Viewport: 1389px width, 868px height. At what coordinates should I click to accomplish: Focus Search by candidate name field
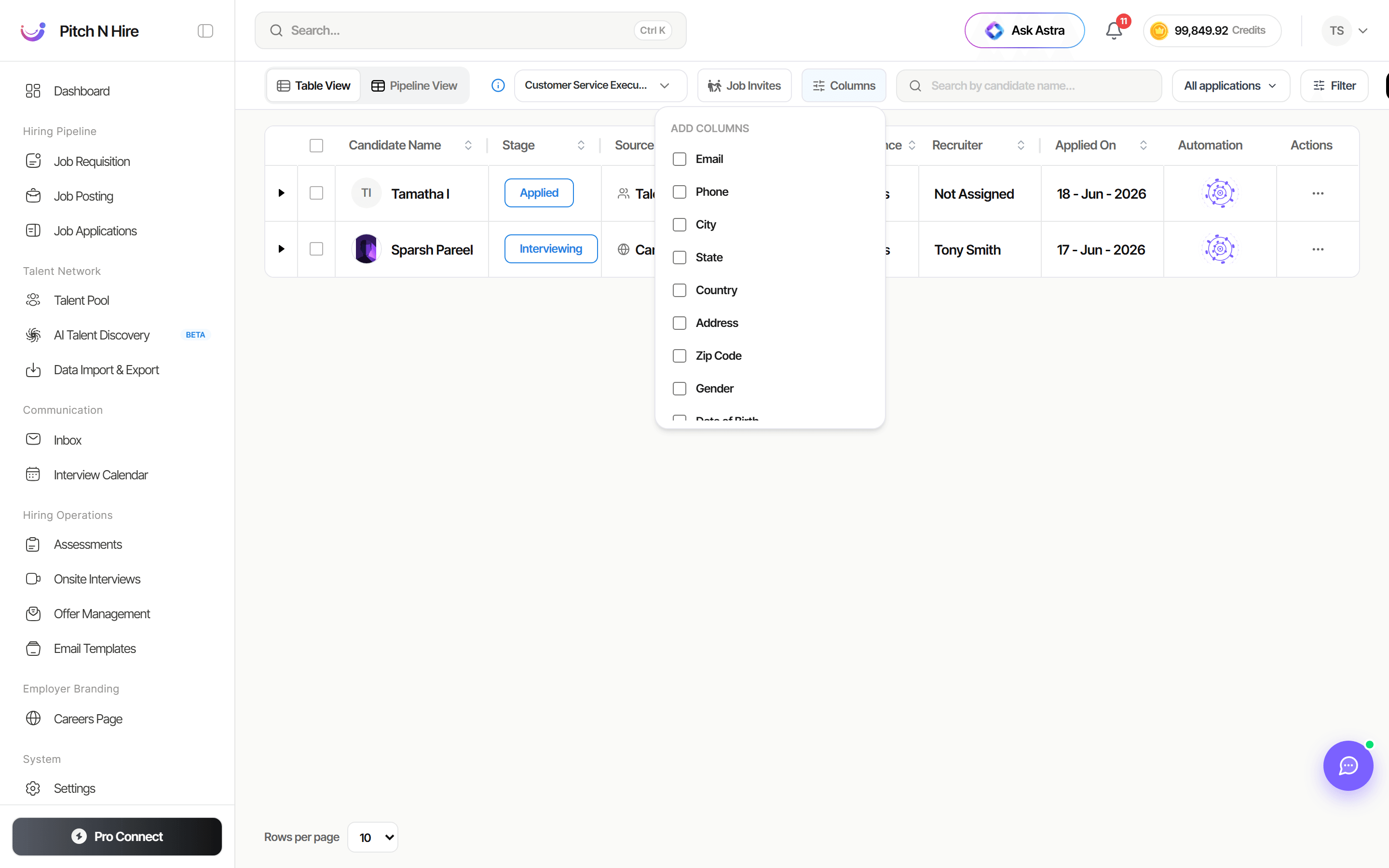(1029, 85)
